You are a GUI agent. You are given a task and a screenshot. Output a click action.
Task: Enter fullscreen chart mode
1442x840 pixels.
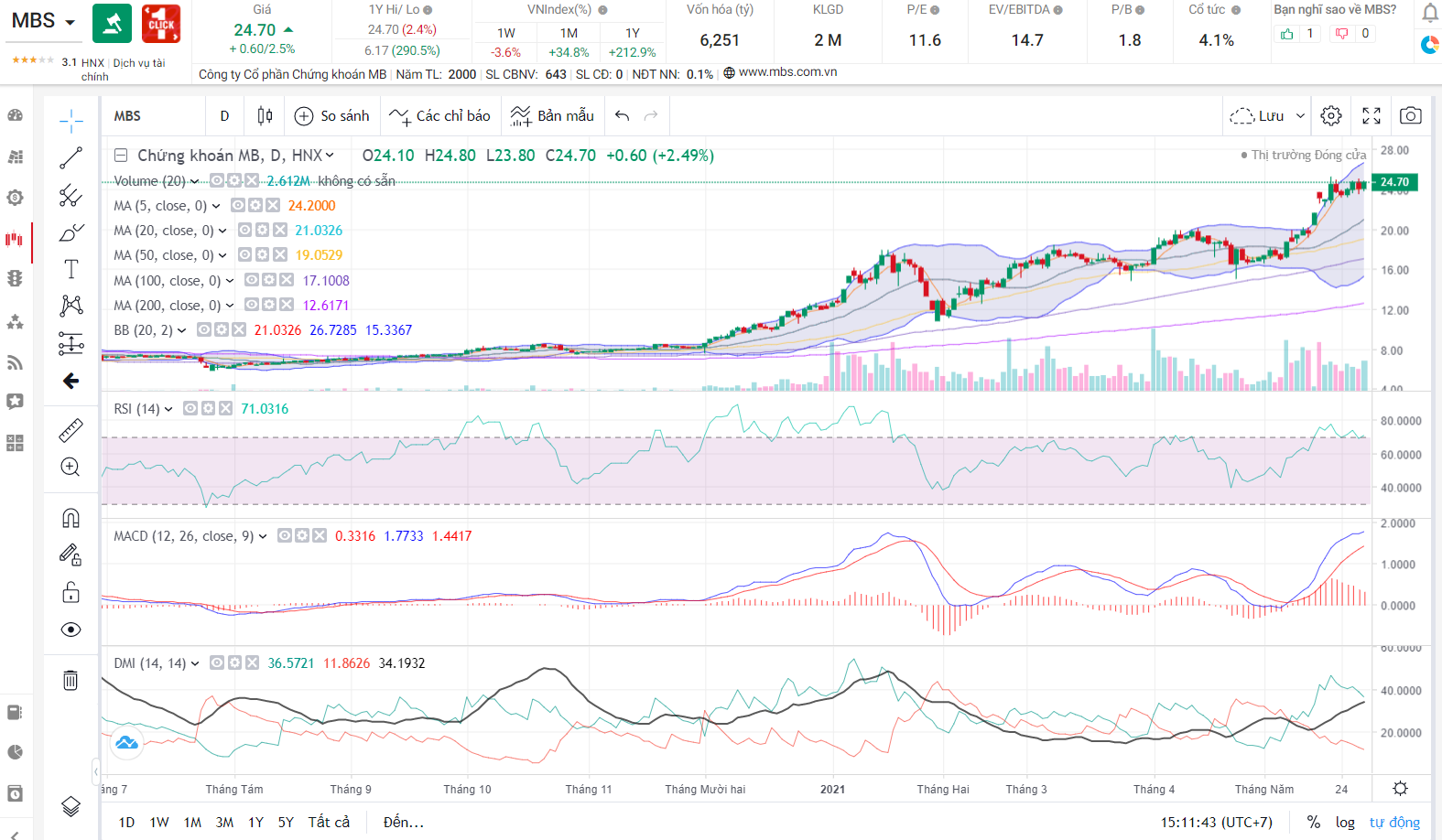(x=1372, y=115)
